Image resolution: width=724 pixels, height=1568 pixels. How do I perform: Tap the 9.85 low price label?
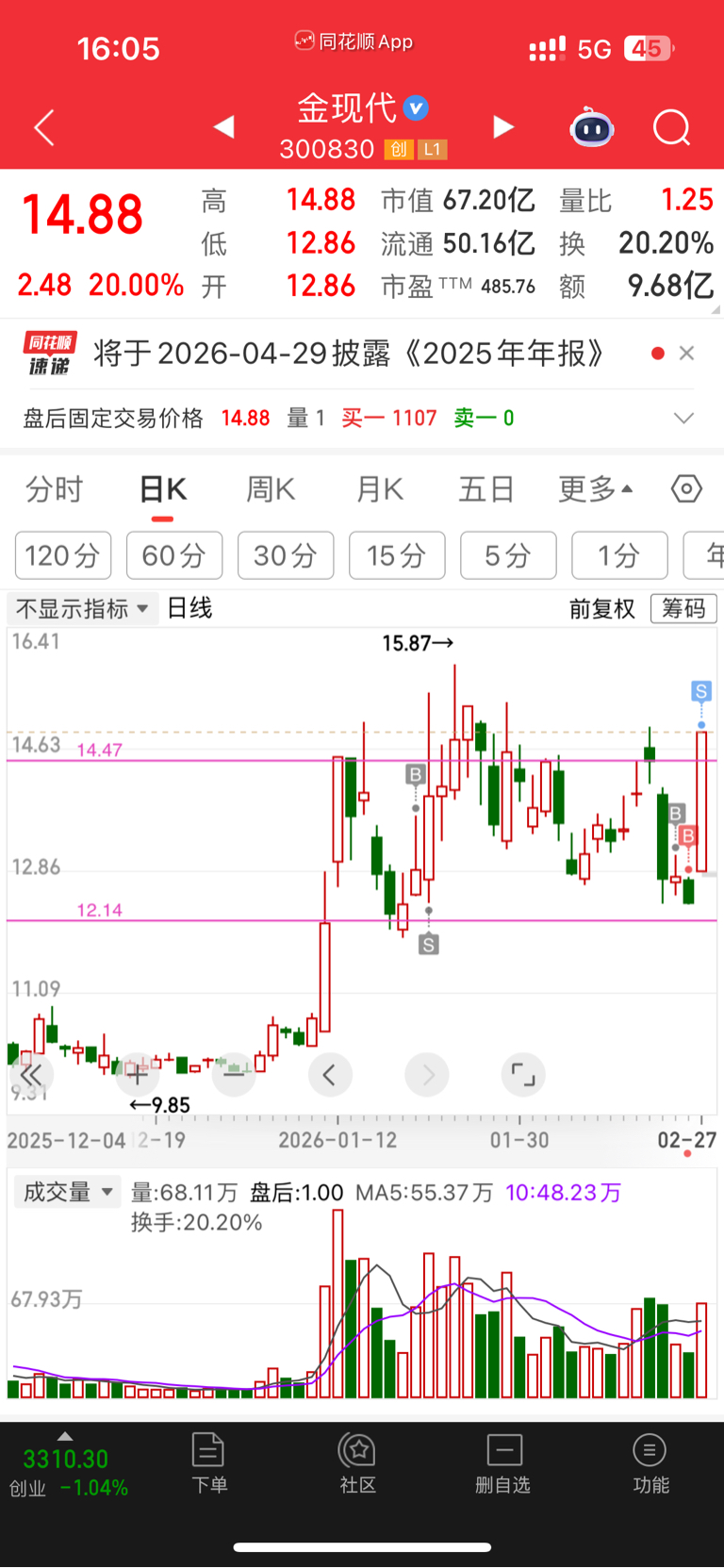160,1104
